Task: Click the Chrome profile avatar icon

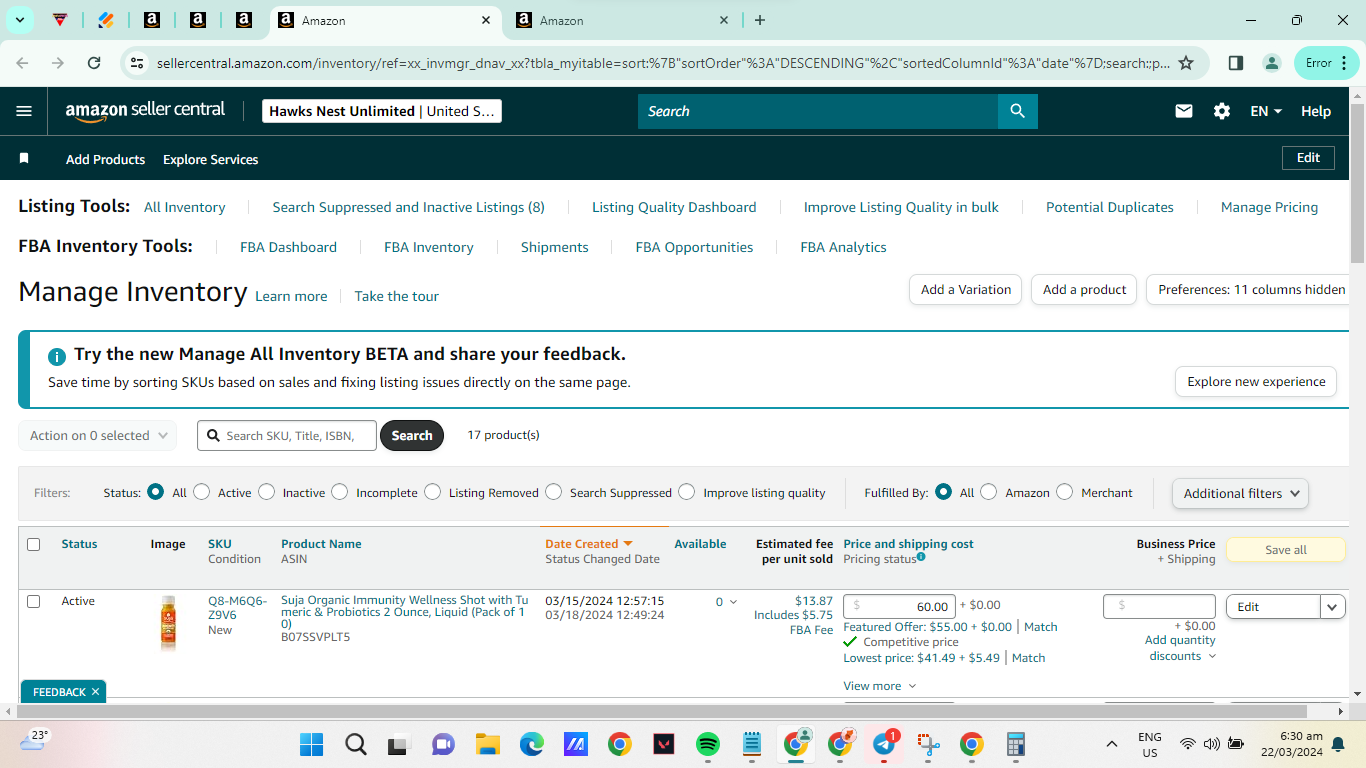Action: pyautogui.click(x=1272, y=63)
